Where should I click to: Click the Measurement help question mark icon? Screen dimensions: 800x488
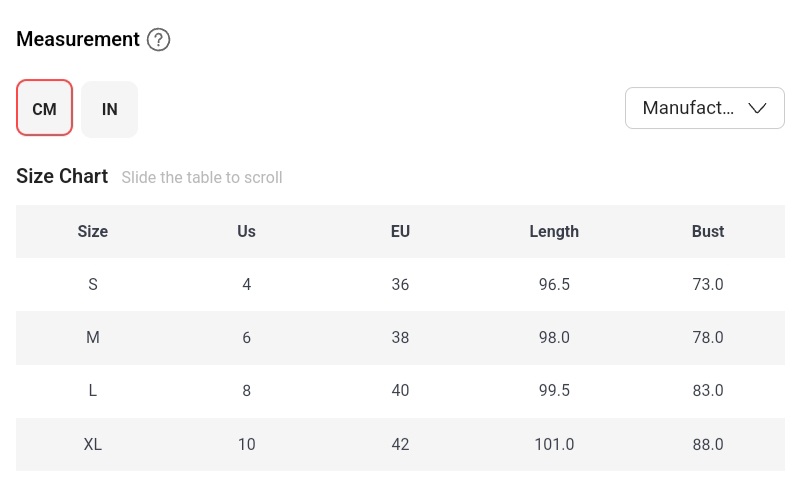pyautogui.click(x=159, y=40)
